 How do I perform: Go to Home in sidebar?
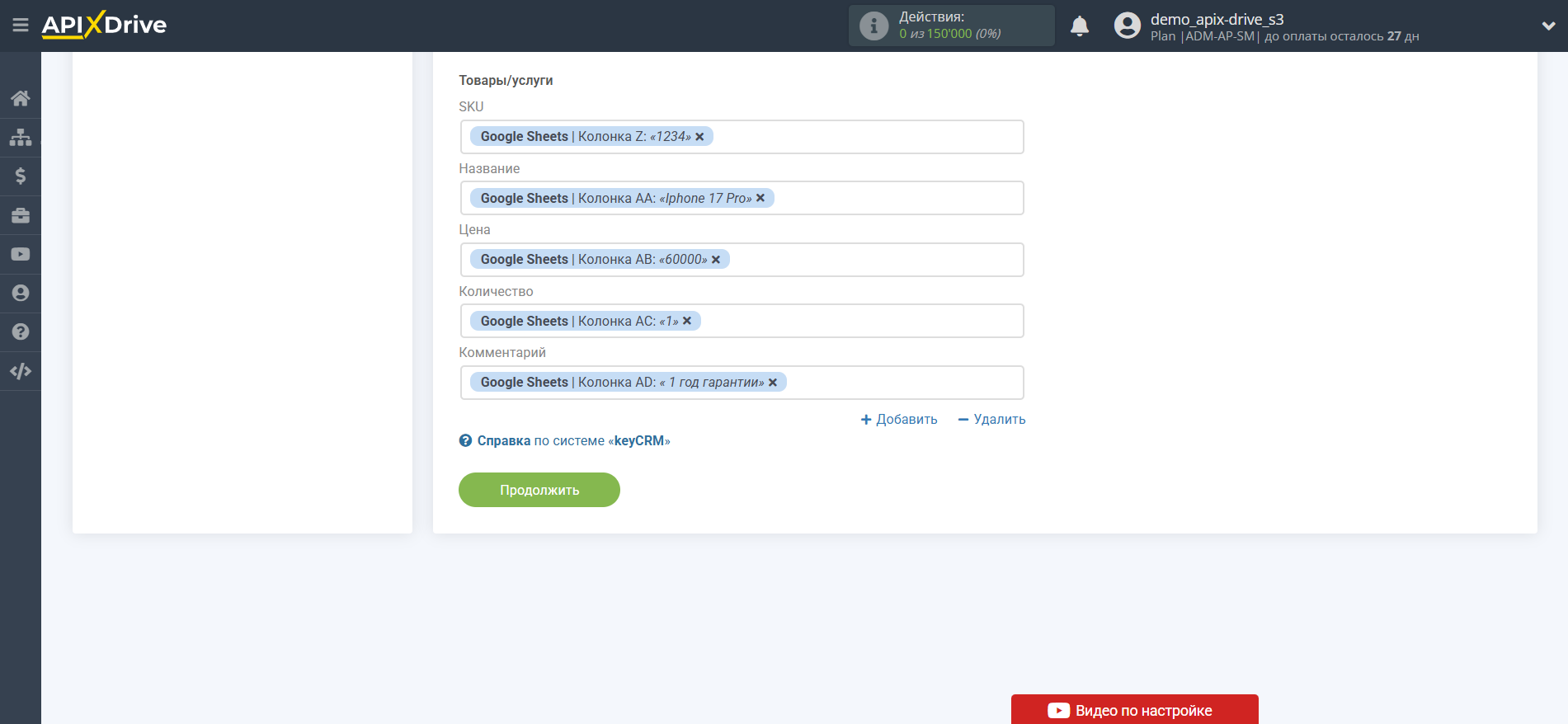[21, 98]
